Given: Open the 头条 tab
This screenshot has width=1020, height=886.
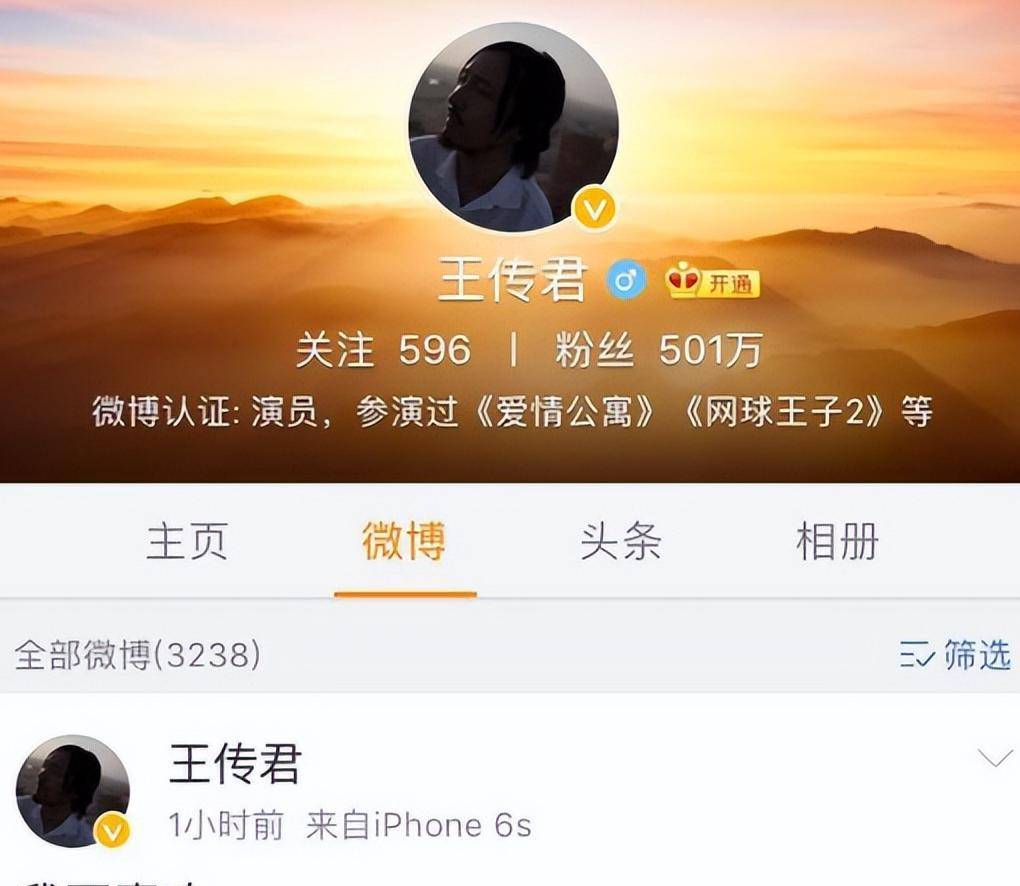Looking at the screenshot, I should [x=621, y=541].
